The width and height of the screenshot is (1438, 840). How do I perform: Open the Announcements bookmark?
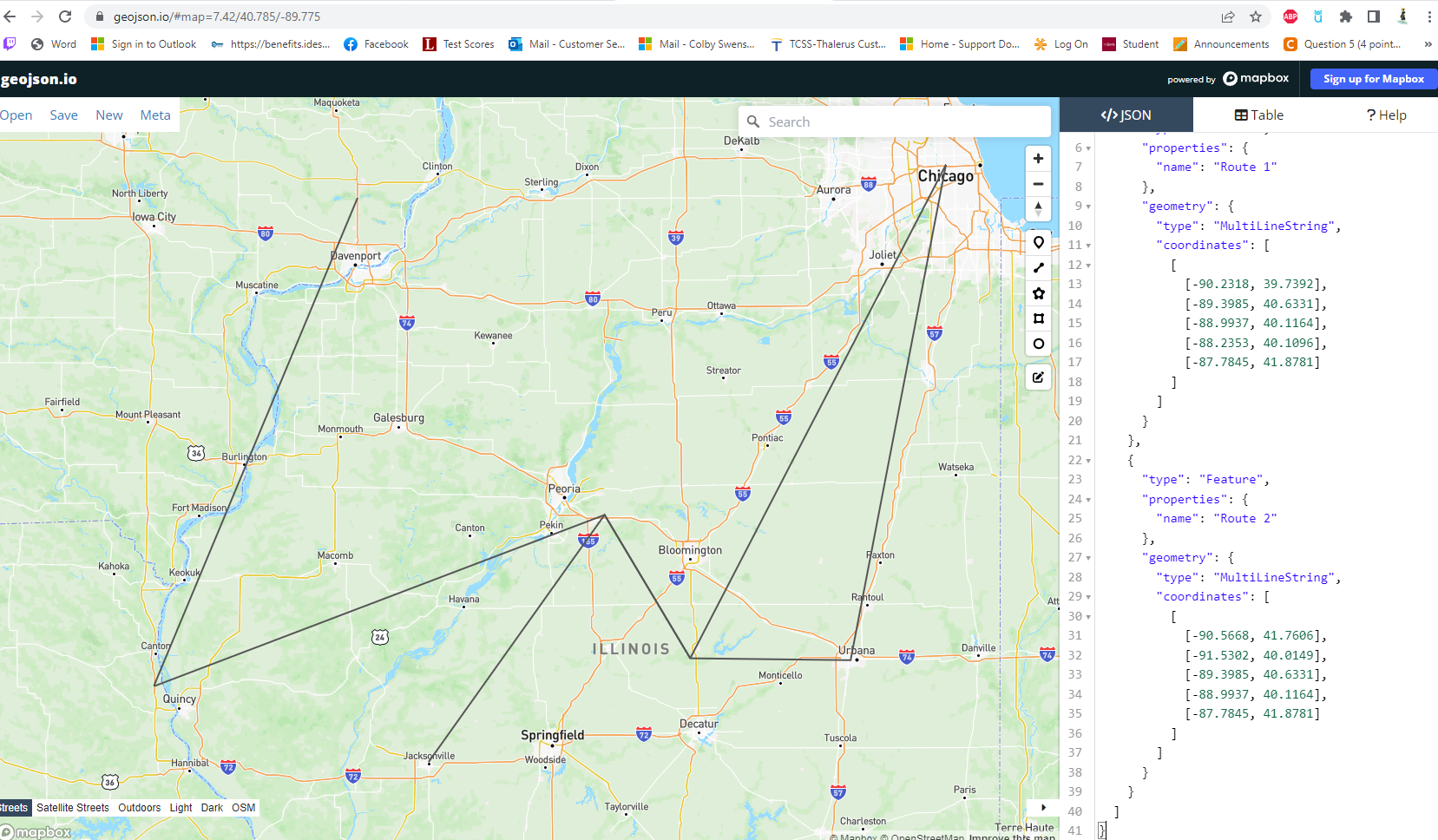(x=1221, y=44)
